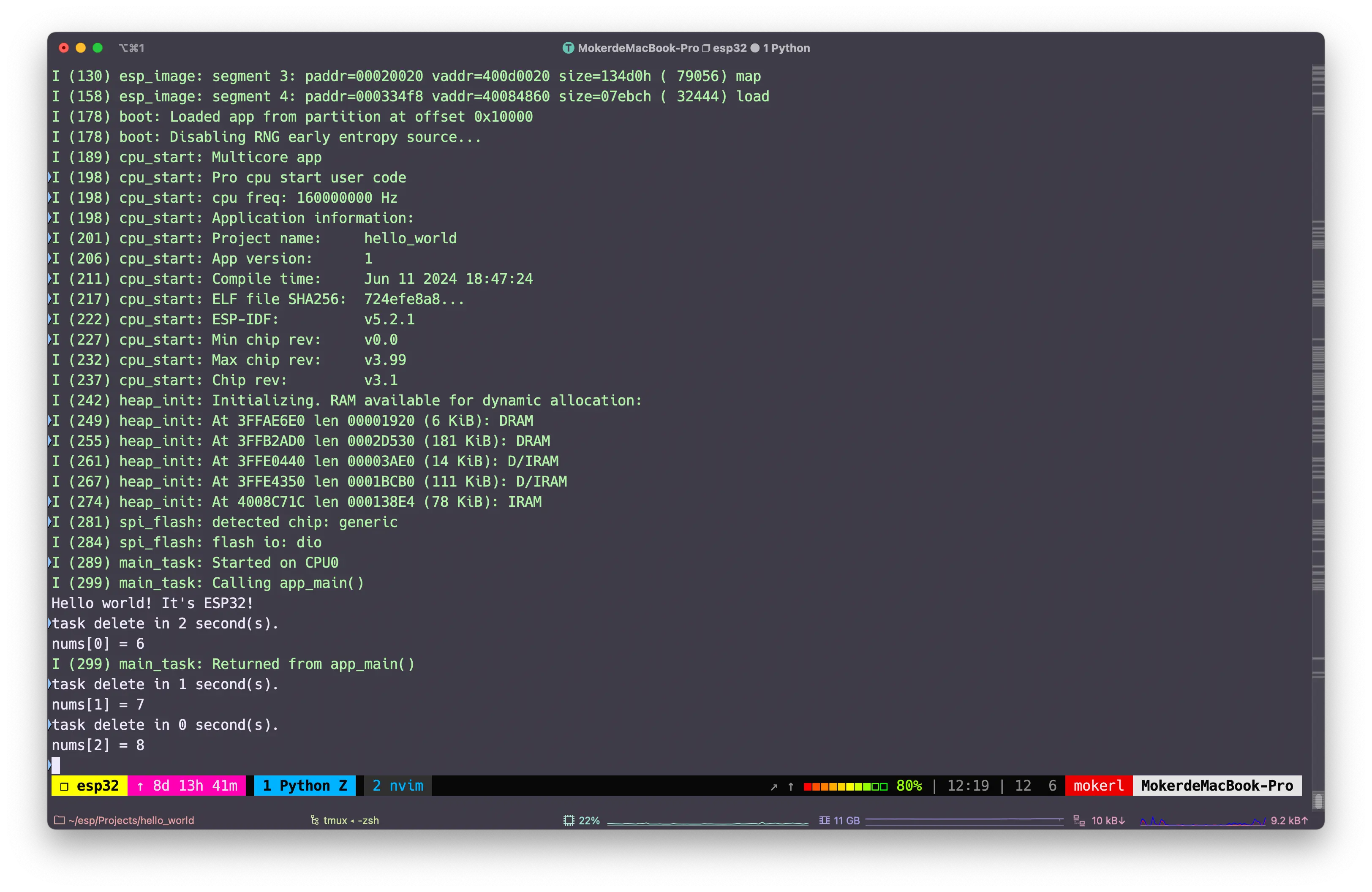Click the heap_init '(78 KiB): IRAM' line

click(296, 502)
